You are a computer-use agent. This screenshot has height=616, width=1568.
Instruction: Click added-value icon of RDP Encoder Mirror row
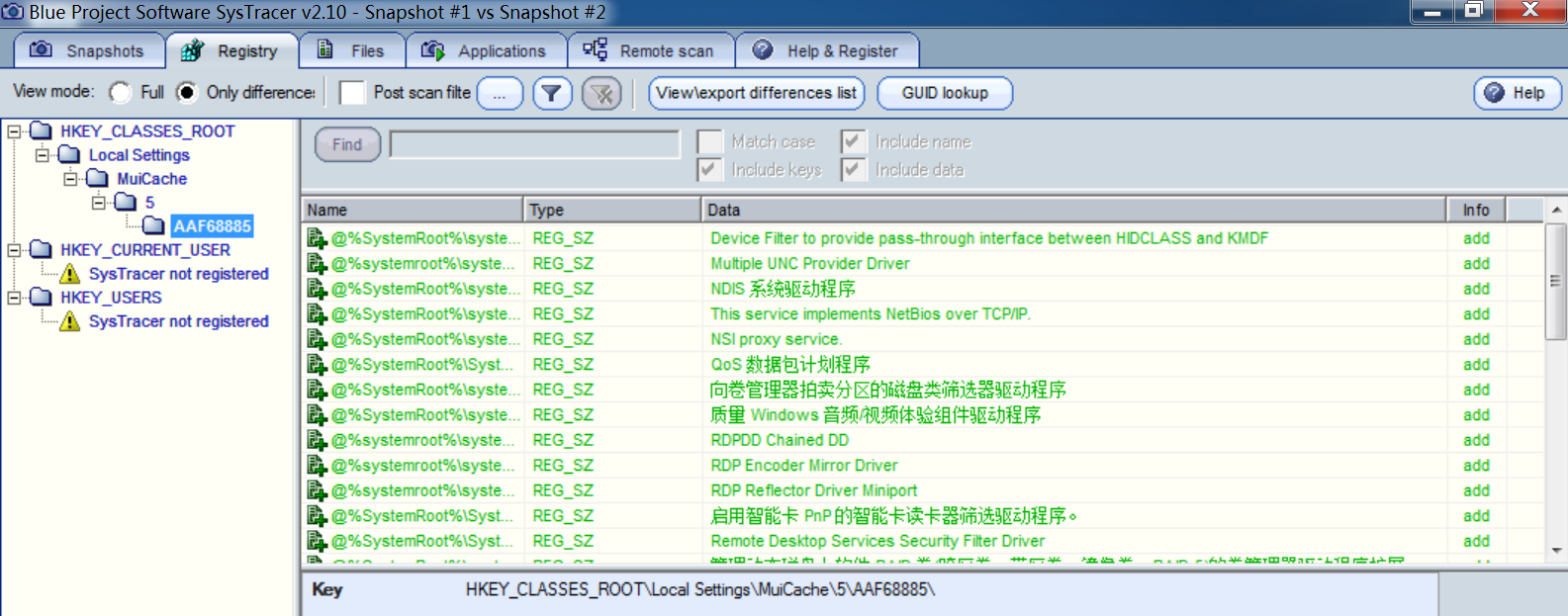pyautogui.click(x=317, y=465)
